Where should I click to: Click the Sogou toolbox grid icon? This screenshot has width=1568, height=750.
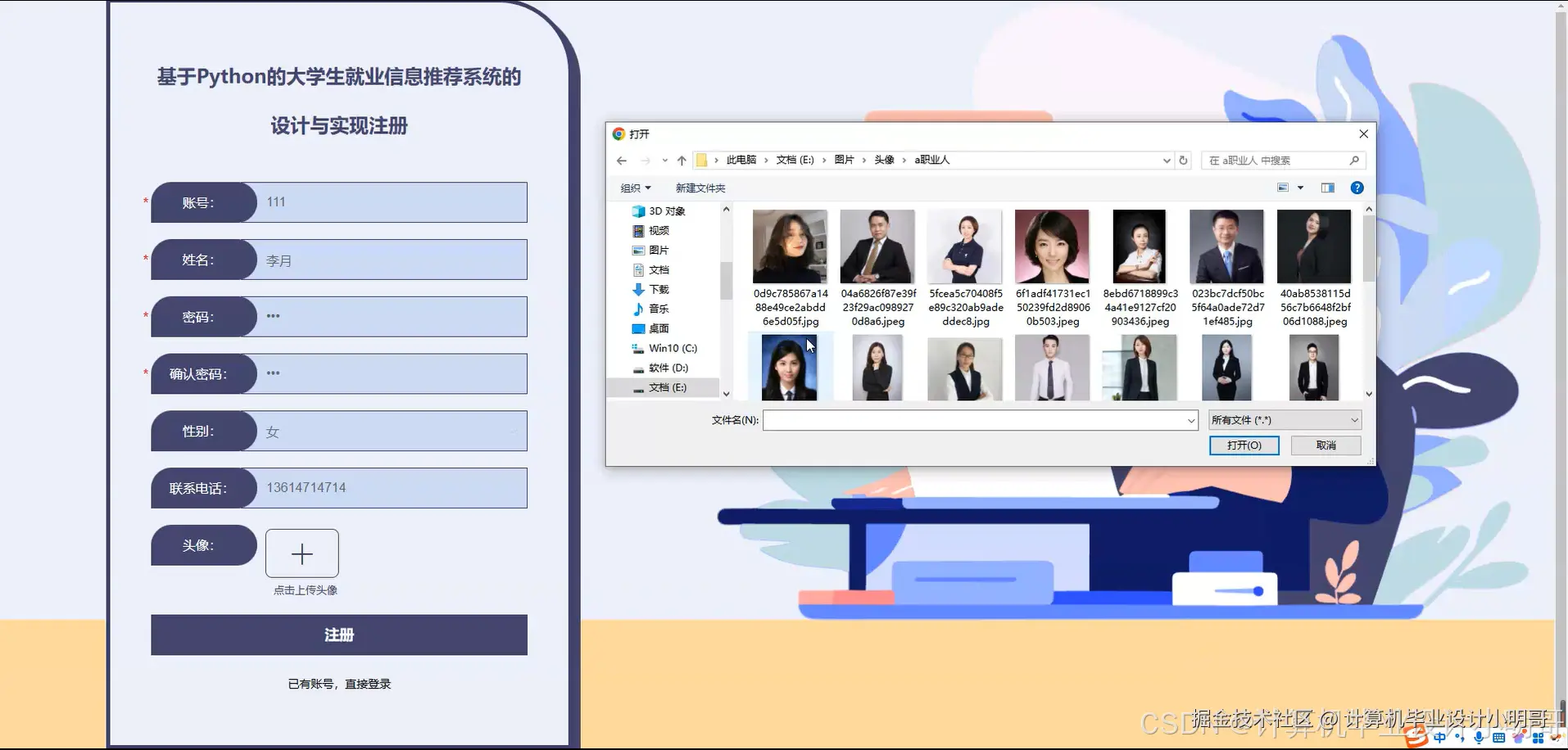pyautogui.click(x=1539, y=737)
